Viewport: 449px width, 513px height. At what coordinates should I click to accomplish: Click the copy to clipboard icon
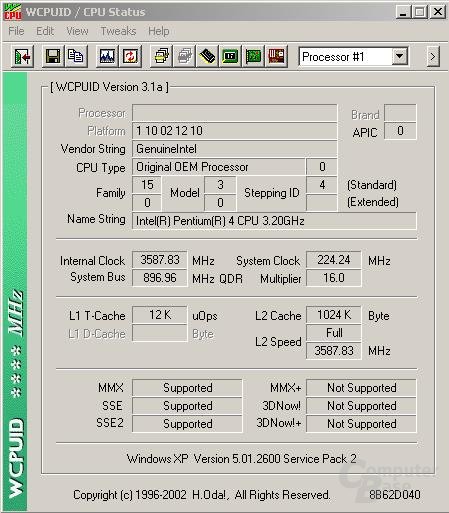pos(76,57)
